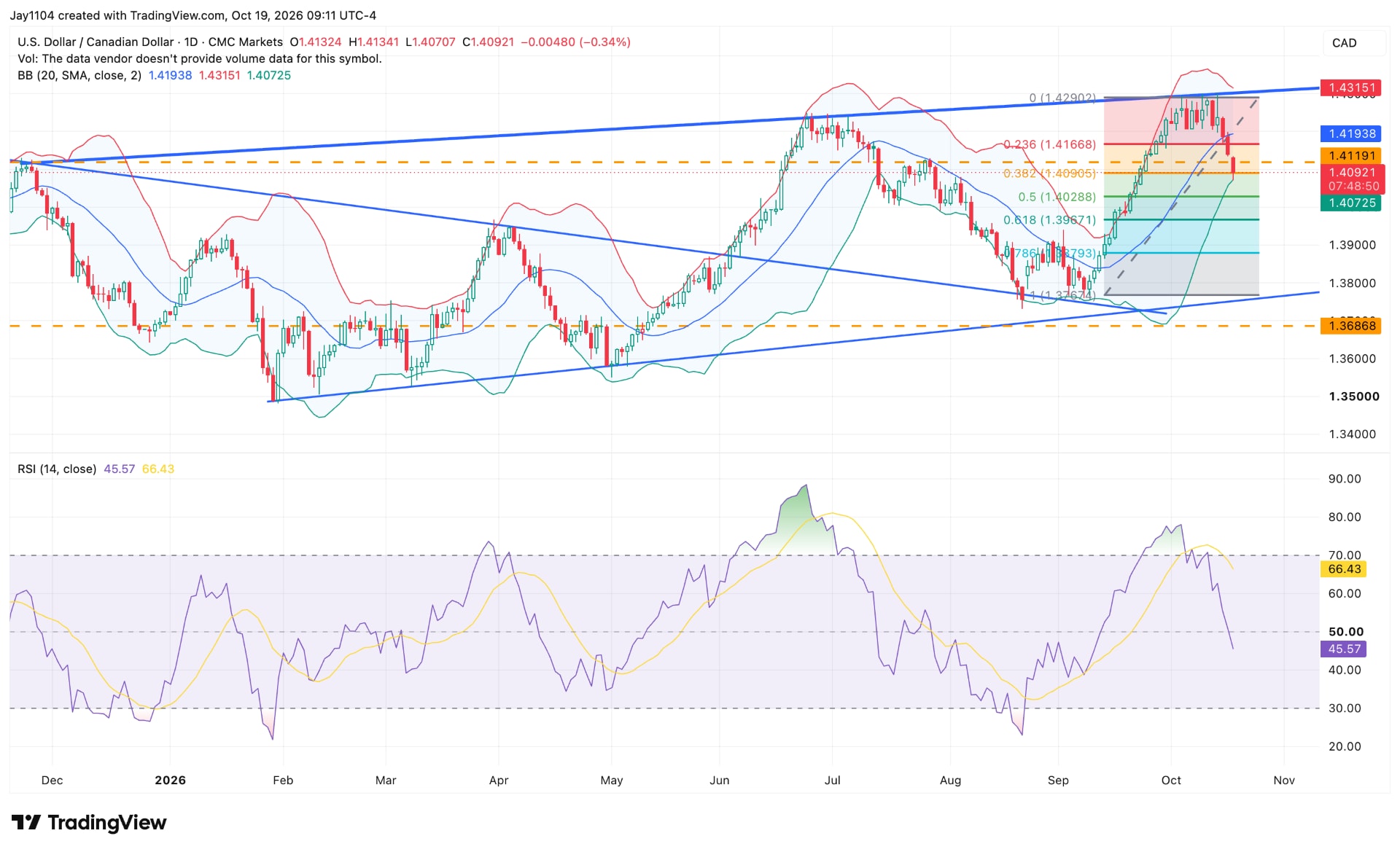
Task: Click the Dec label on time axis
Action: [x=52, y=780]
